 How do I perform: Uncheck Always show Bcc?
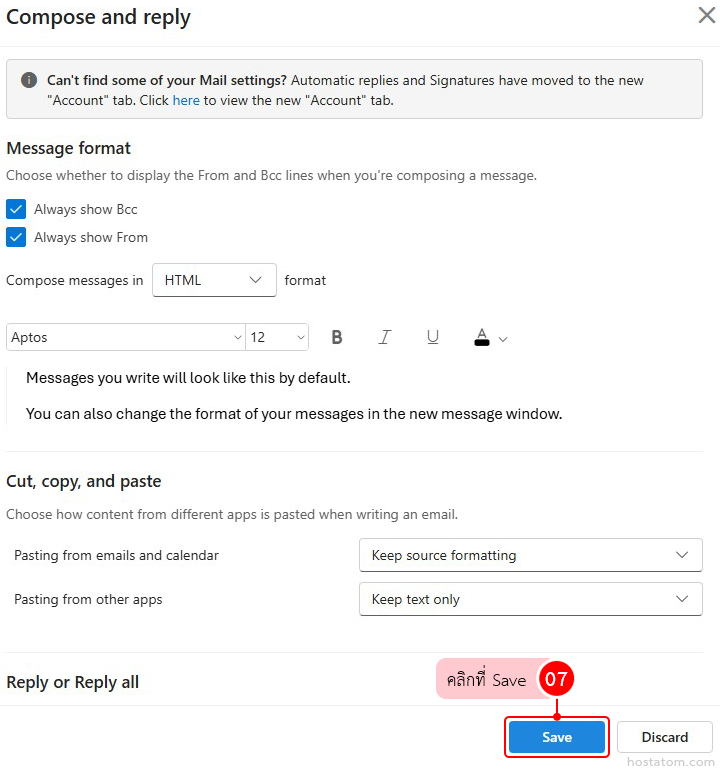pos(16,209)
